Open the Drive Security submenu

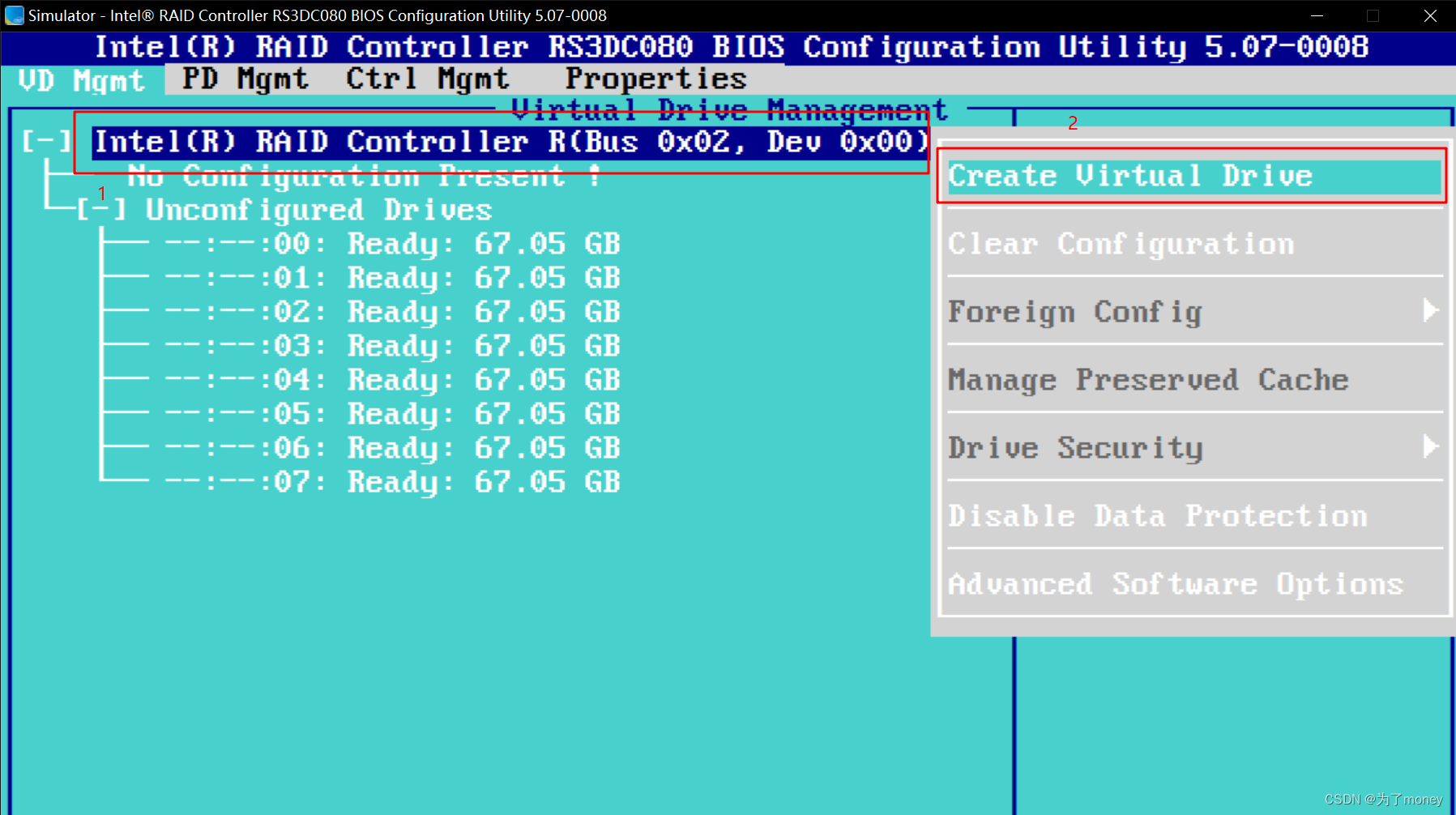[x=1075, y=447]
